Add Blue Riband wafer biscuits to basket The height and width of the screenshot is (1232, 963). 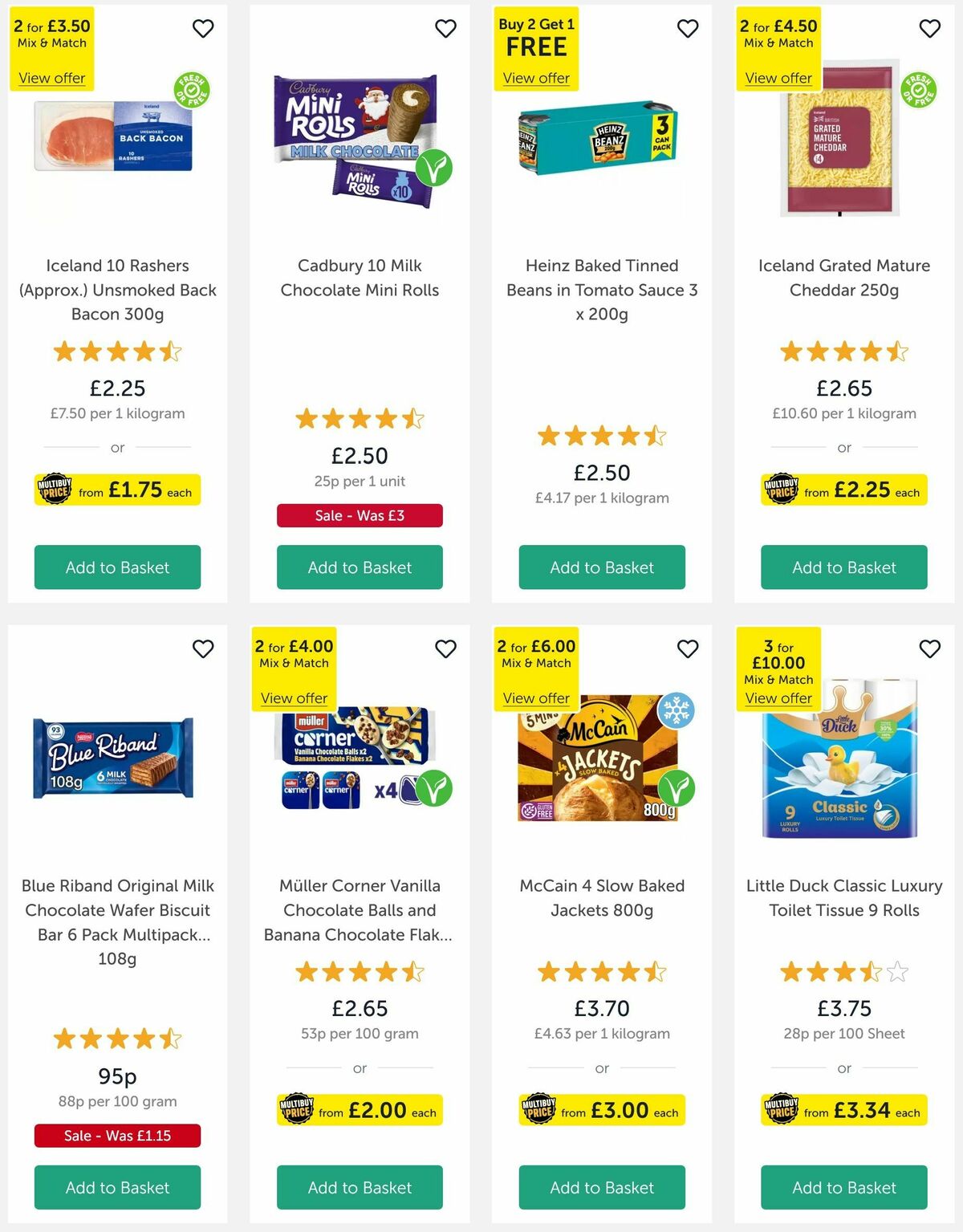(x=116, y=1187)
